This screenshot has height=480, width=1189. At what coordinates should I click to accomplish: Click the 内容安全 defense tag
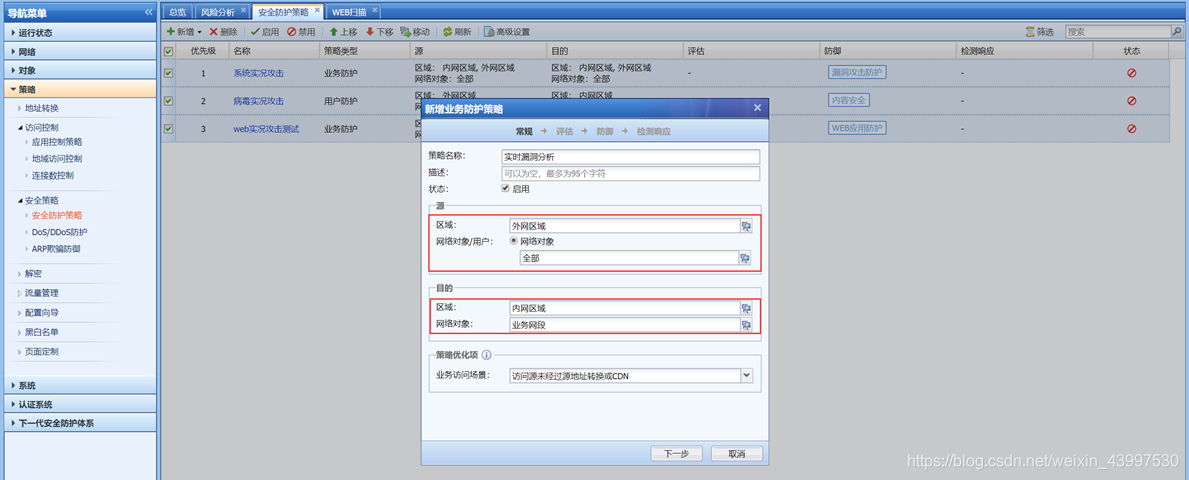tap(849, 100)
